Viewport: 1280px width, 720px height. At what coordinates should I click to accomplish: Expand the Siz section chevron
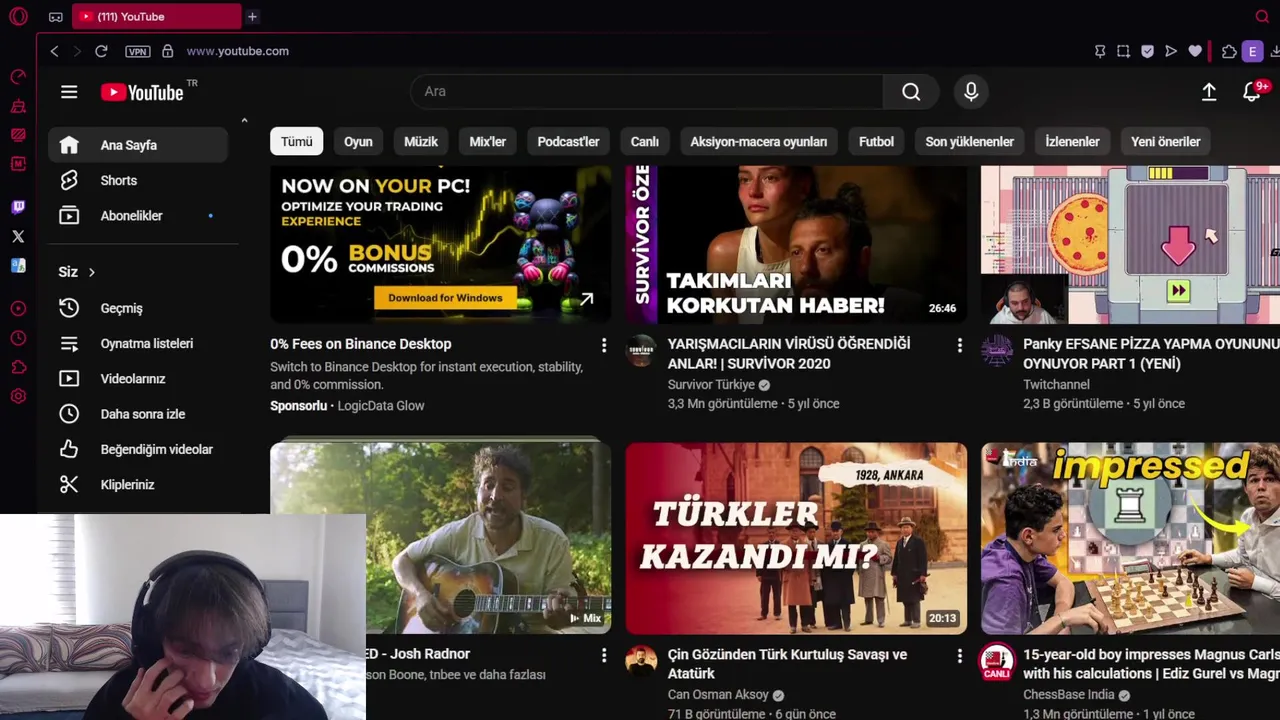tap(91, 272)
